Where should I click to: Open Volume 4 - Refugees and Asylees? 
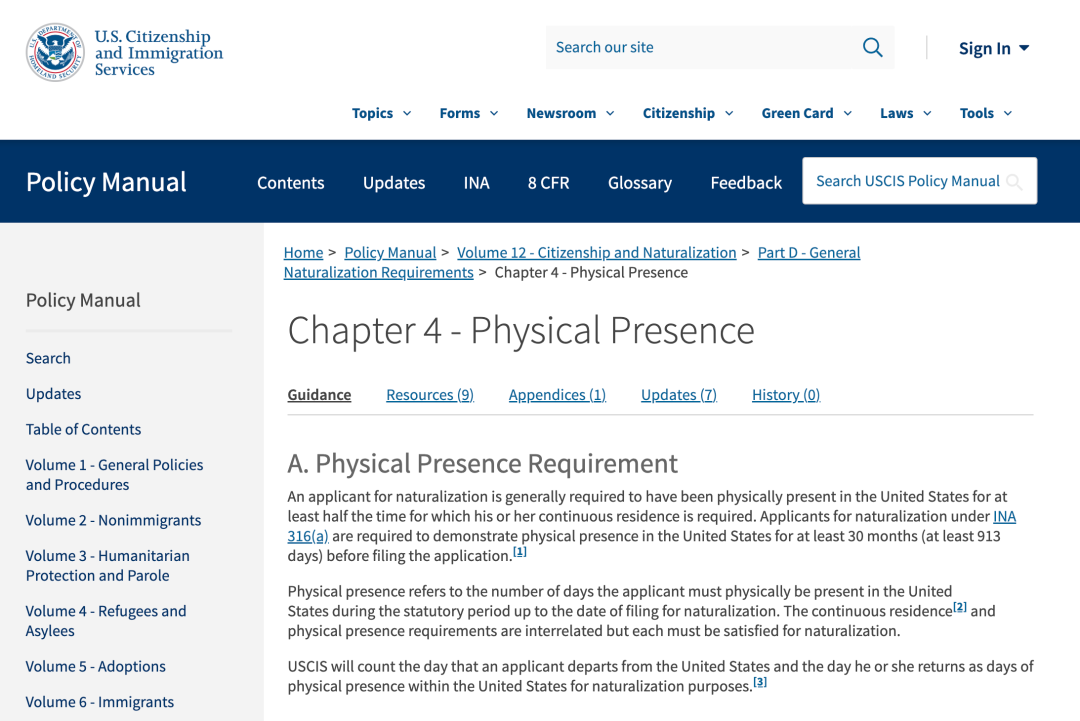[106, 620]
